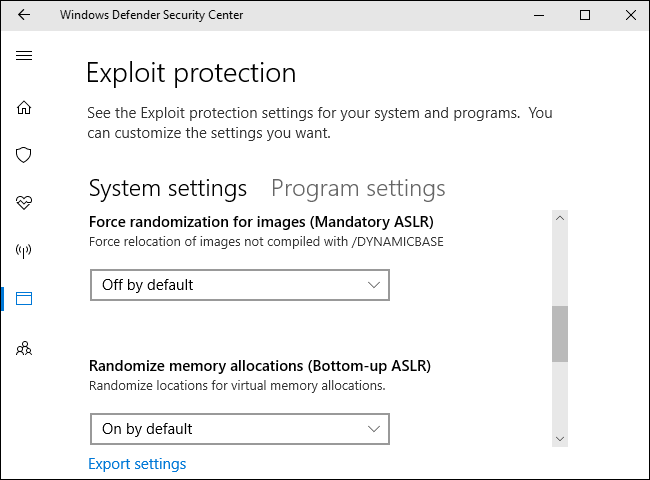Screen dimensions: 650x480
Task: Click the settings list scrollbar thumb
Action: [x=560, y=333]
